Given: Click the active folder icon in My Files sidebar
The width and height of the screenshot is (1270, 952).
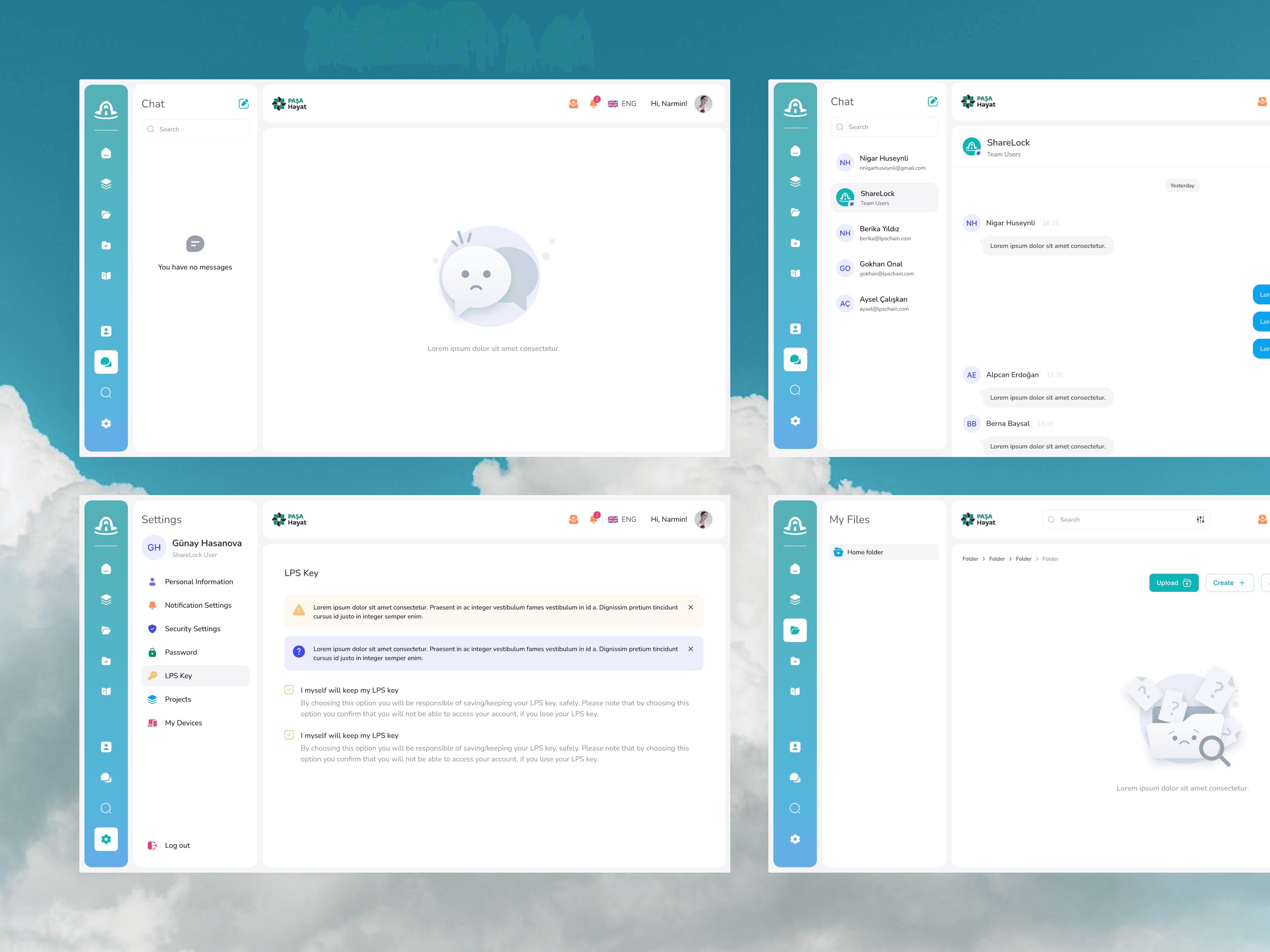Looking at the screenshot, I should pyautogui.click(x=795, y=630).
